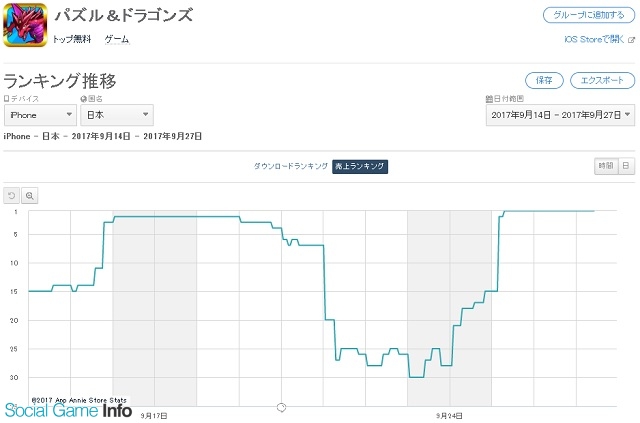The height and width of the screenshot is (423, 640).
Task: Click the external link icon beside iOS Store
Action: 630,40
